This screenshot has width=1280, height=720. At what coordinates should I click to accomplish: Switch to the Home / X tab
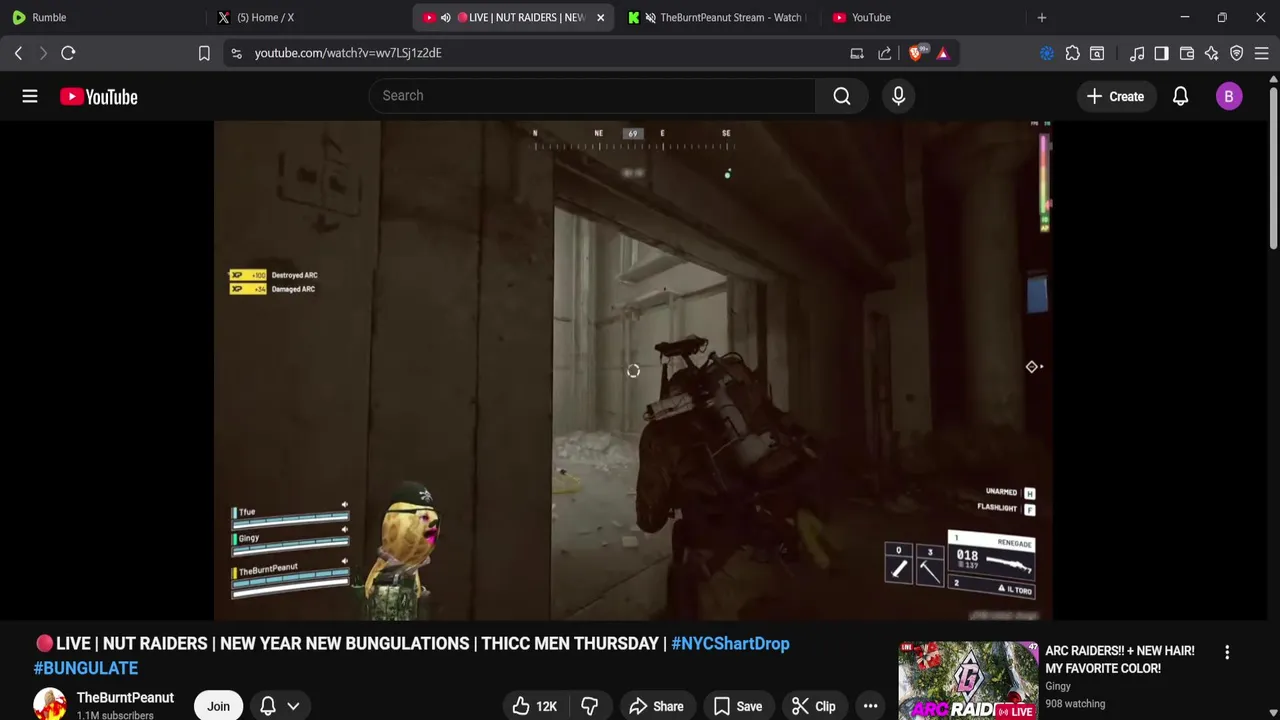click(310, 17)
